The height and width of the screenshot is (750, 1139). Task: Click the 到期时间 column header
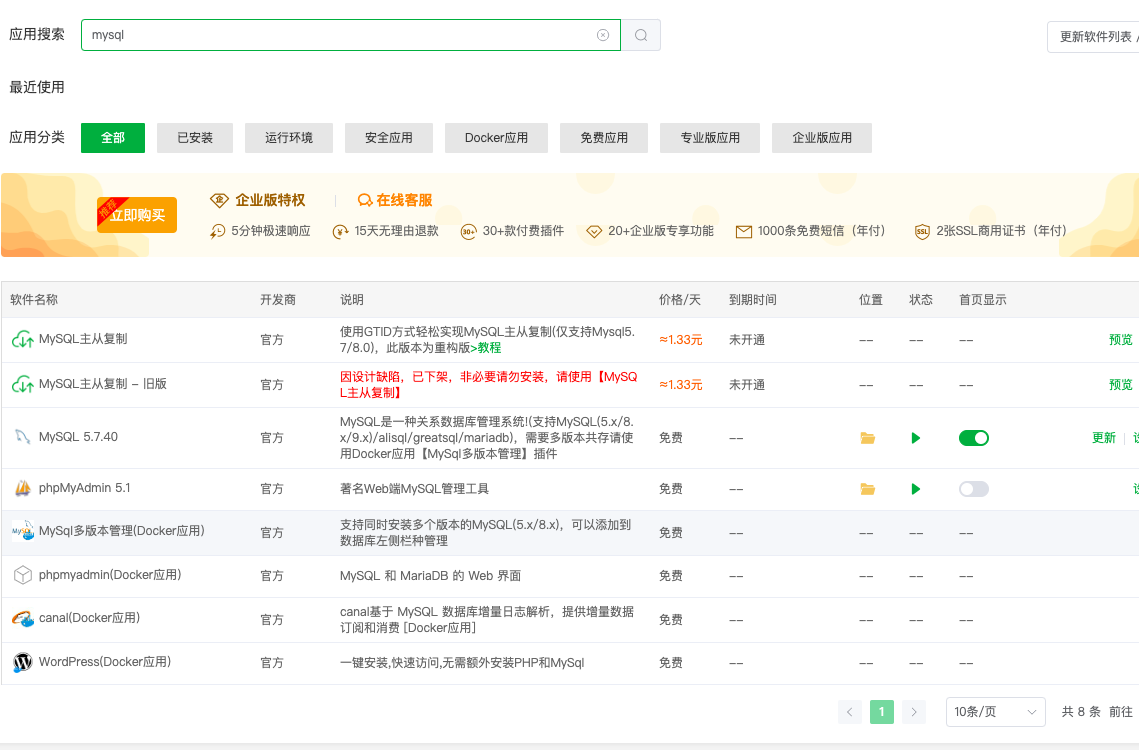point(753,300)
